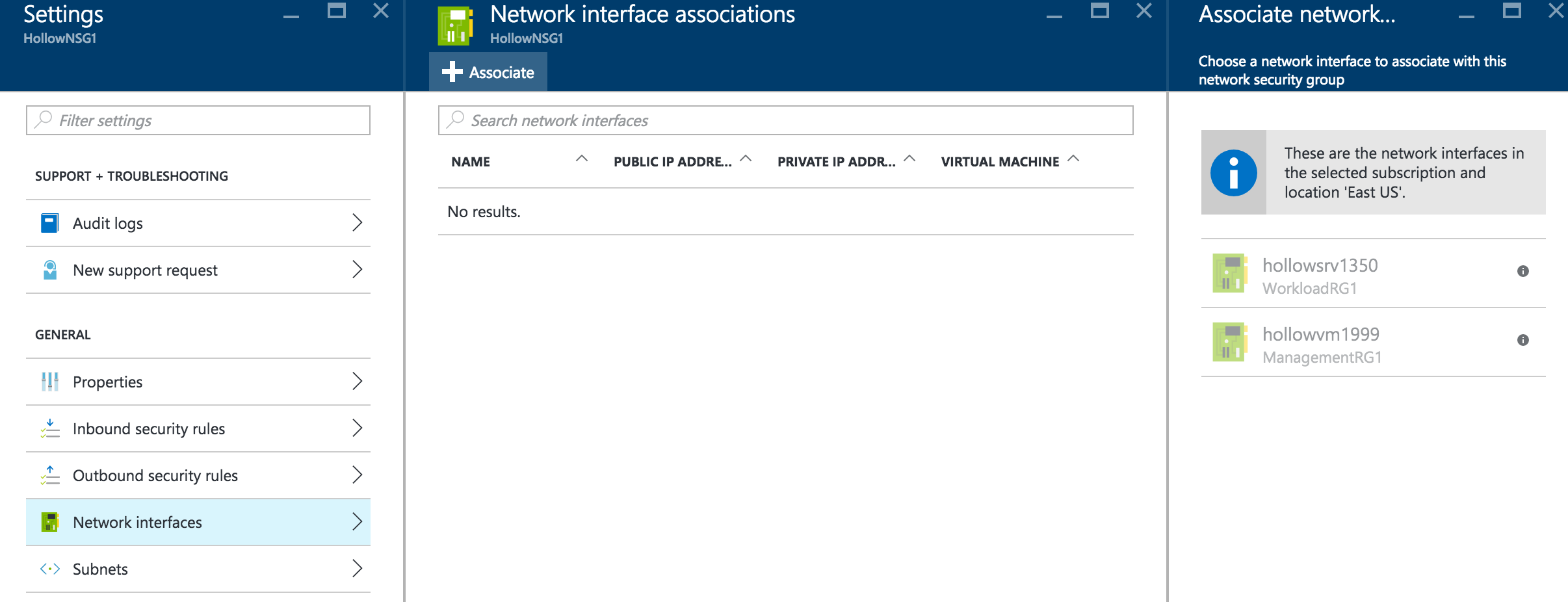Click the Audit logs book icon
Image resolution: width=1568 pixels, height=602 pixels.
[49, 223]
